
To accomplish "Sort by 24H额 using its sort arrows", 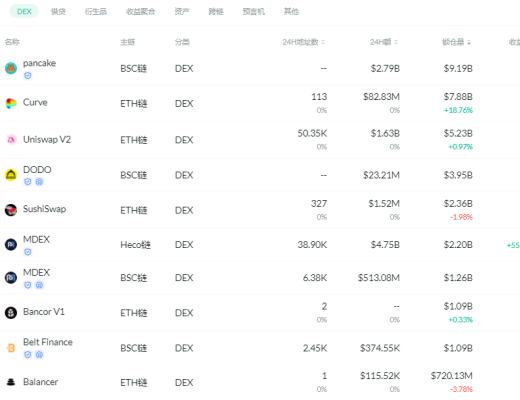I will tap(396, 42).
